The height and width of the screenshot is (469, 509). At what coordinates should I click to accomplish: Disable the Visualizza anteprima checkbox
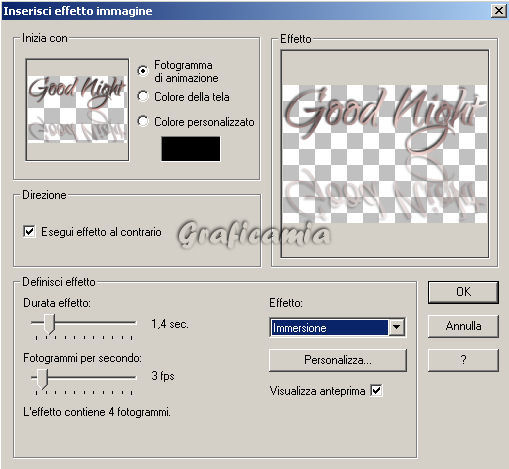[x=377, y=390]
